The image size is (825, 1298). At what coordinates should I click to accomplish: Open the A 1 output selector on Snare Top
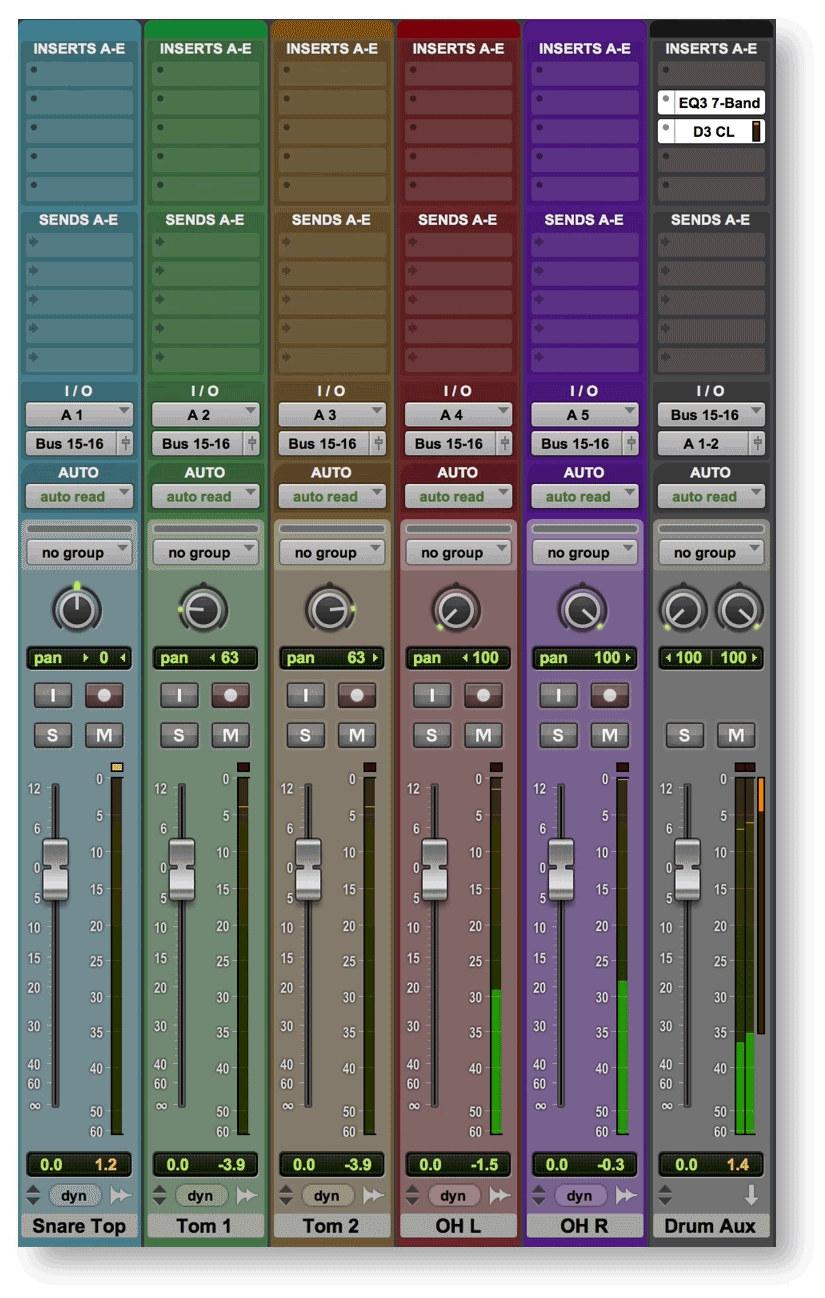tap(79, 414)
